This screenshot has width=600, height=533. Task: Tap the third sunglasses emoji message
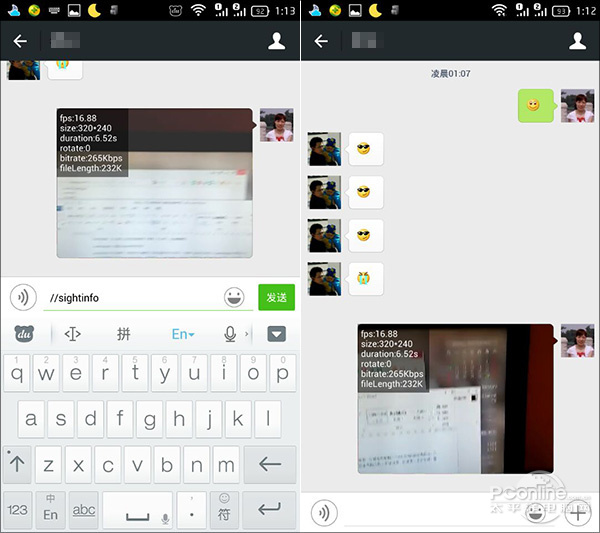click(x=365, y=235)
